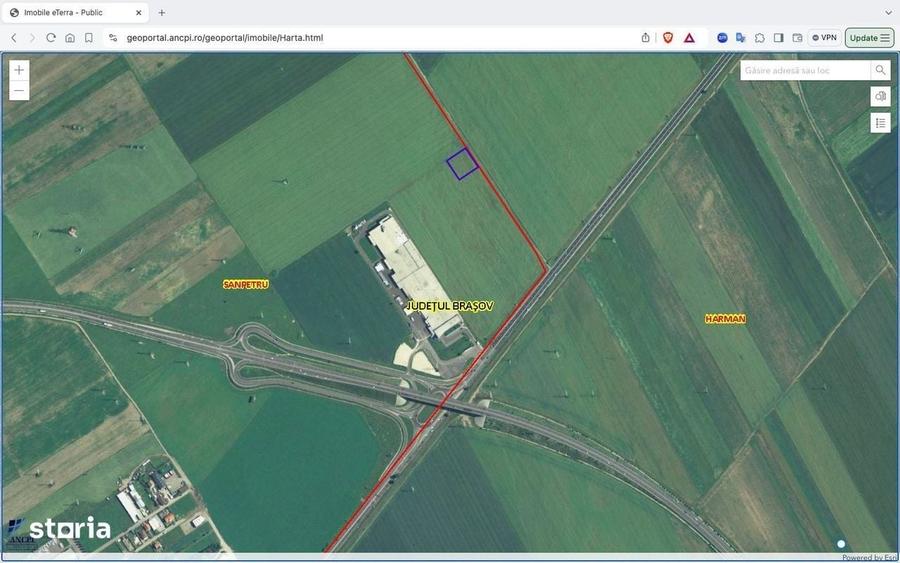This screenshot has height=563, width=900.
Task: Close the 'Imobile eTerra - Public' tab
Action: coord(138,12)
